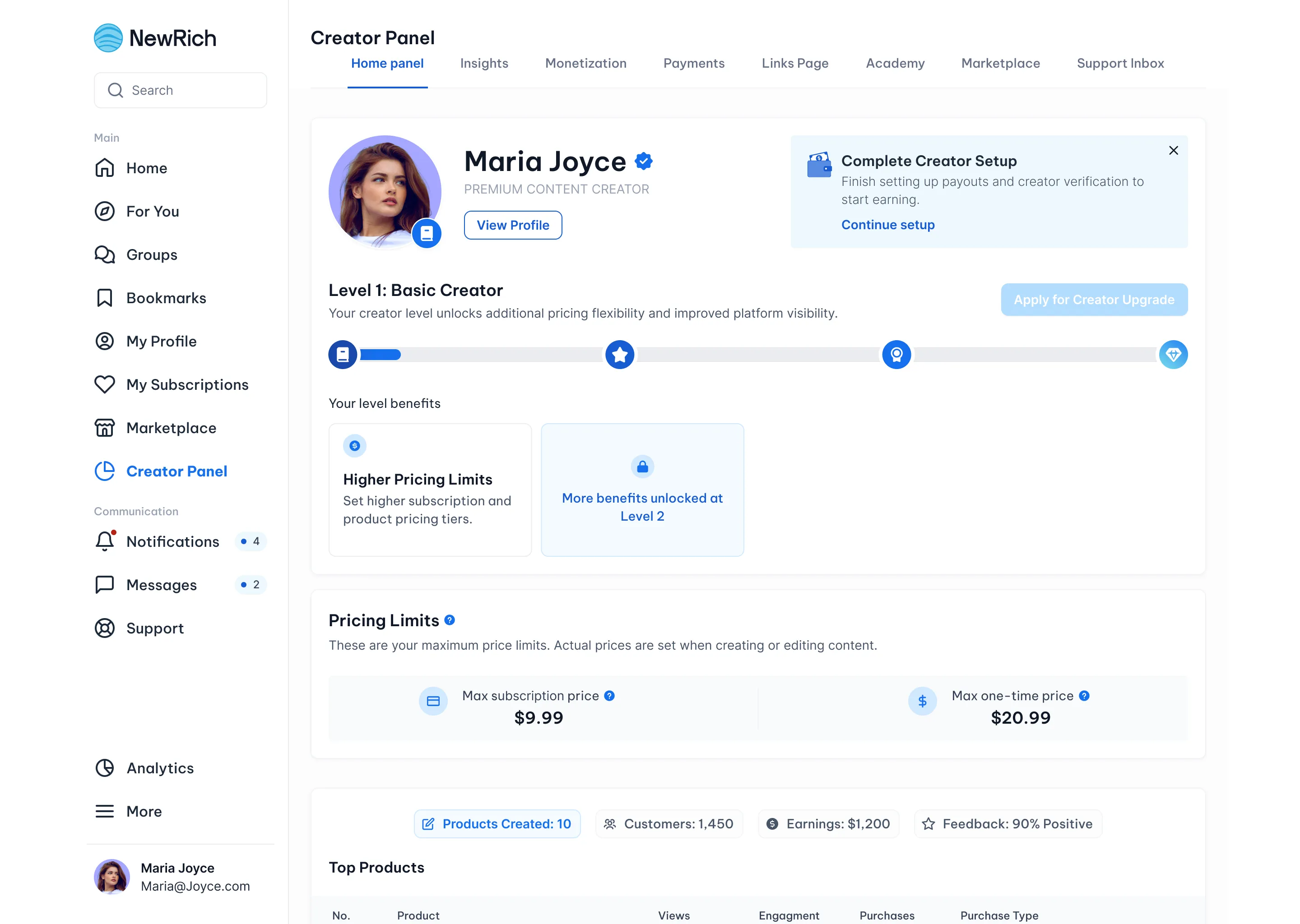Click the search magnifier icon
1300x924 pixels.
coord(116,91)
